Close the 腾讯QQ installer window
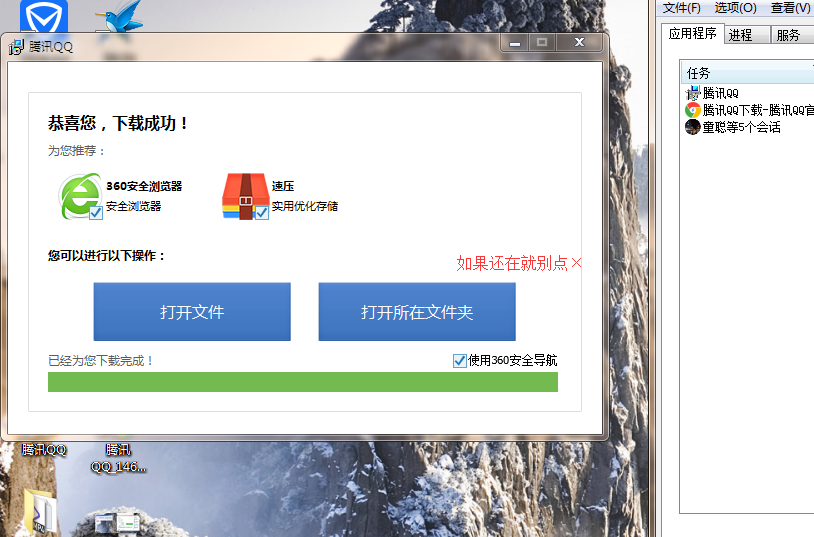This screenshot has height=537, width=814. 579,43
